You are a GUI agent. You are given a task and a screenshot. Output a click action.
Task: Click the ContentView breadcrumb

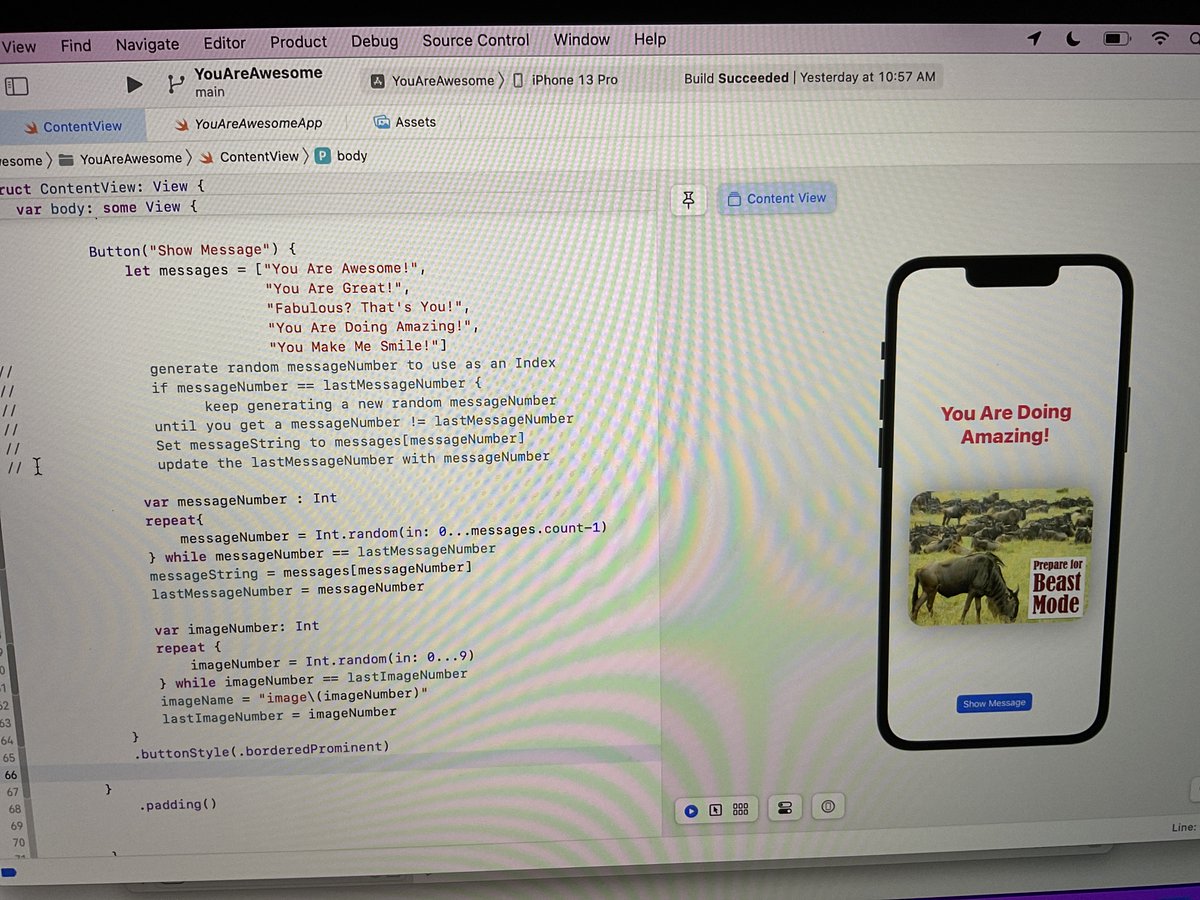250,157
